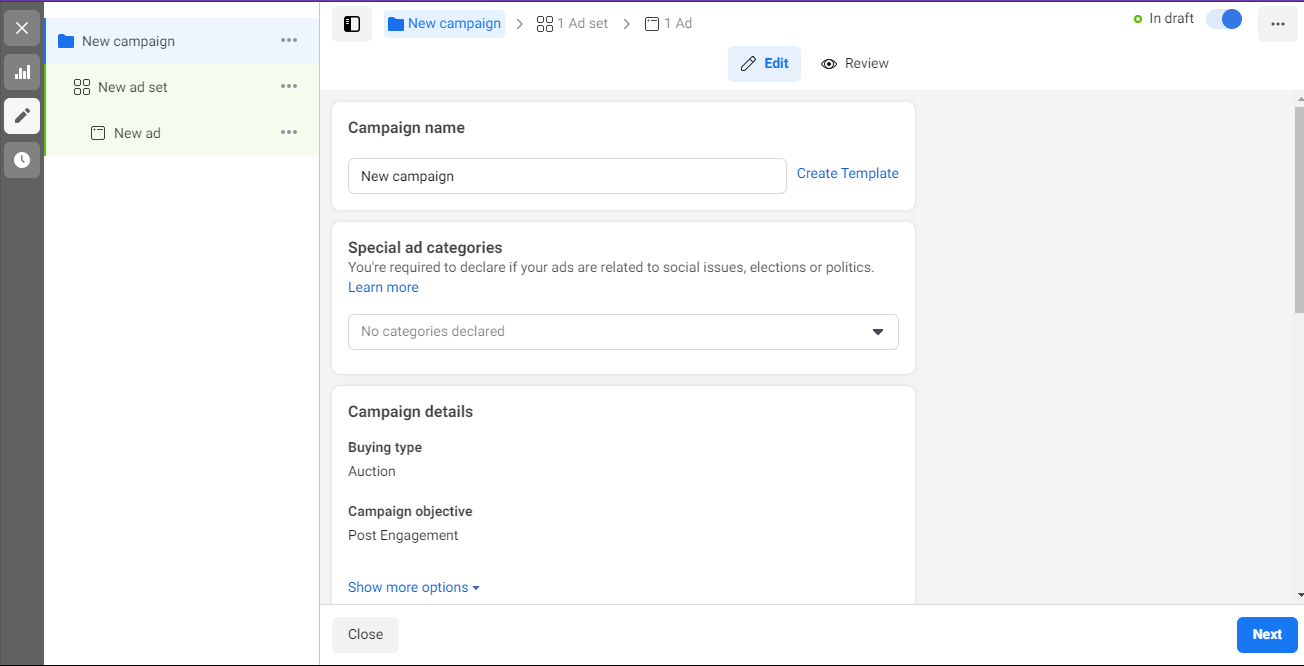Open three-dot menu for New ad set

coord(289,87)
